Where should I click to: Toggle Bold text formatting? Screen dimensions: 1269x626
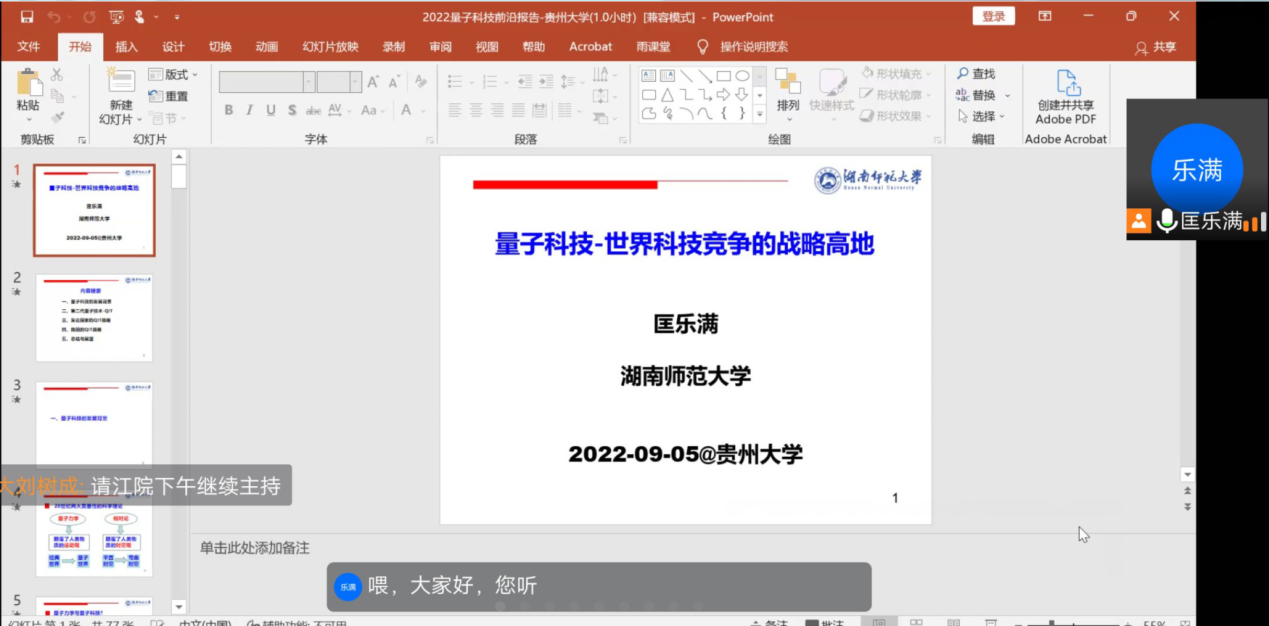[229, 110]
